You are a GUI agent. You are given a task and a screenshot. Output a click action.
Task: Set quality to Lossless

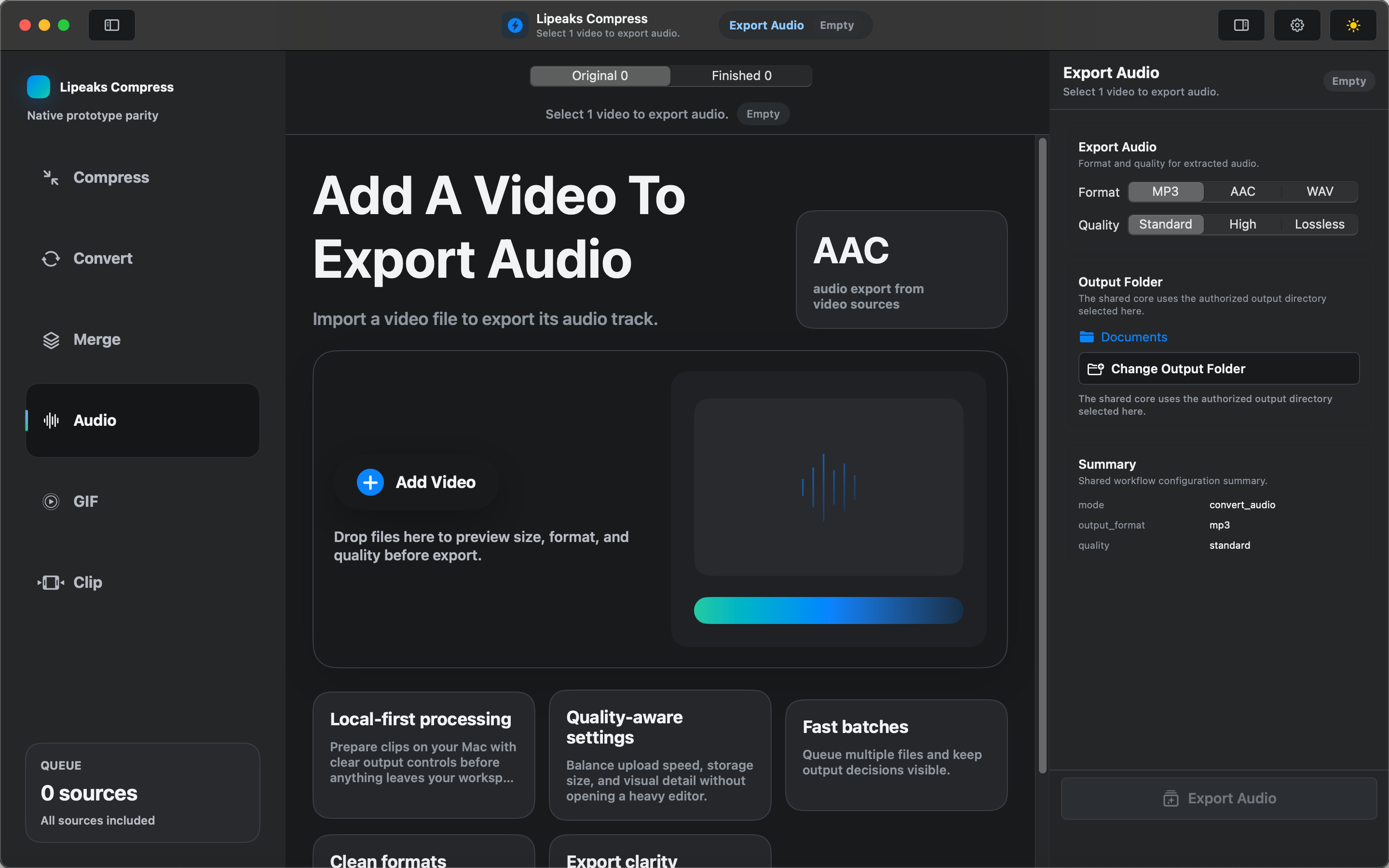(x=1320, y=224)
